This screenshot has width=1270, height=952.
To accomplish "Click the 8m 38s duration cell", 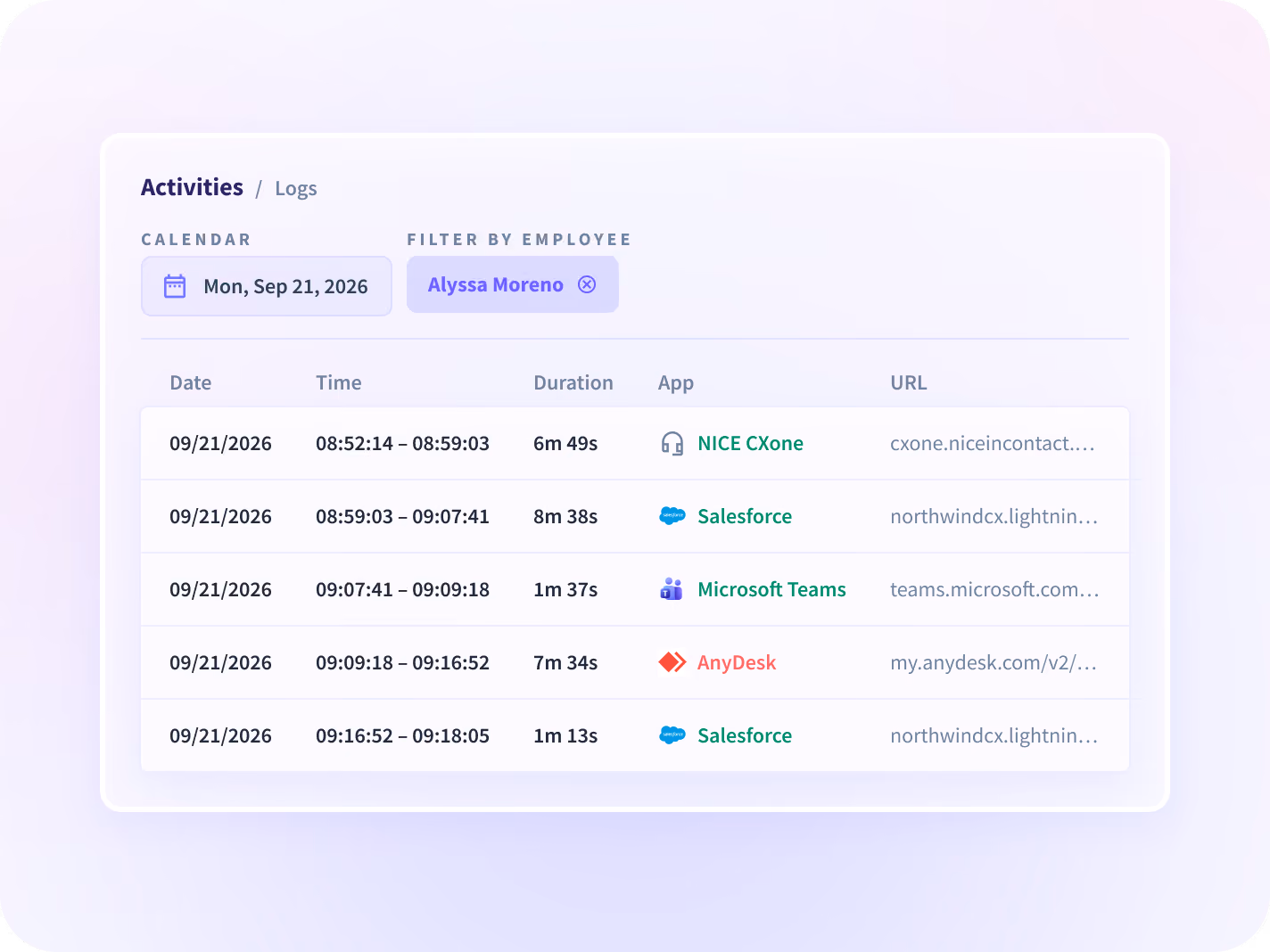I will 565,516.
